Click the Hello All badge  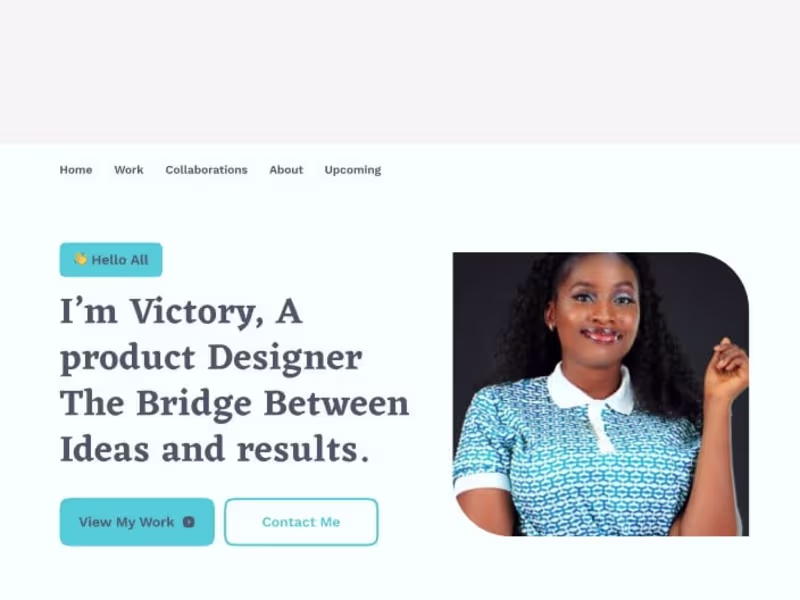coord(111,260)
